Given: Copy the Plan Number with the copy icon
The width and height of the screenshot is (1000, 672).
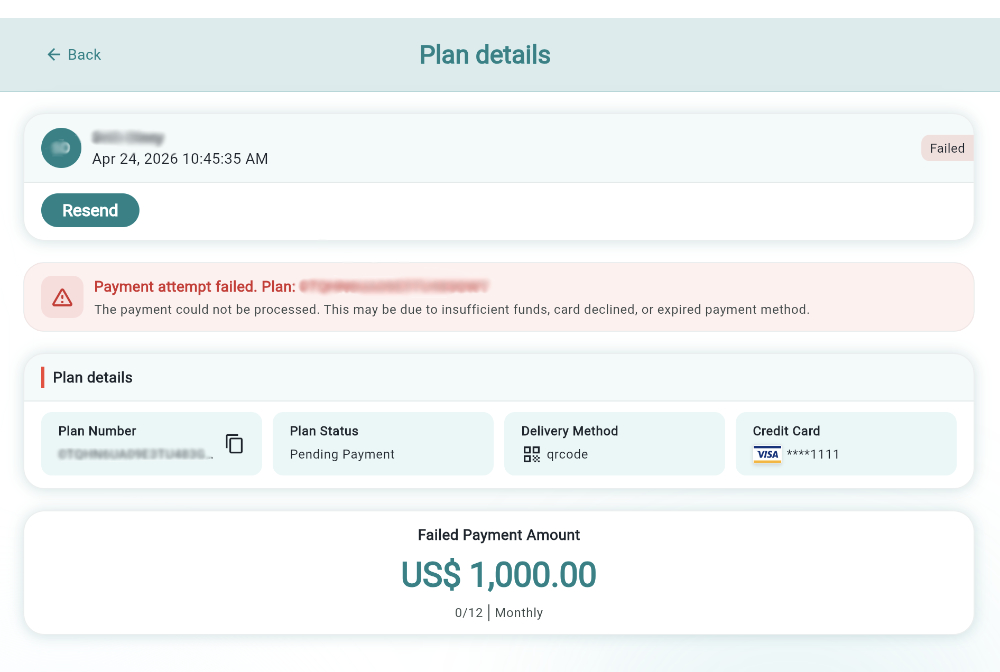Looking at the screenshot, I should [x=234, y=444].
